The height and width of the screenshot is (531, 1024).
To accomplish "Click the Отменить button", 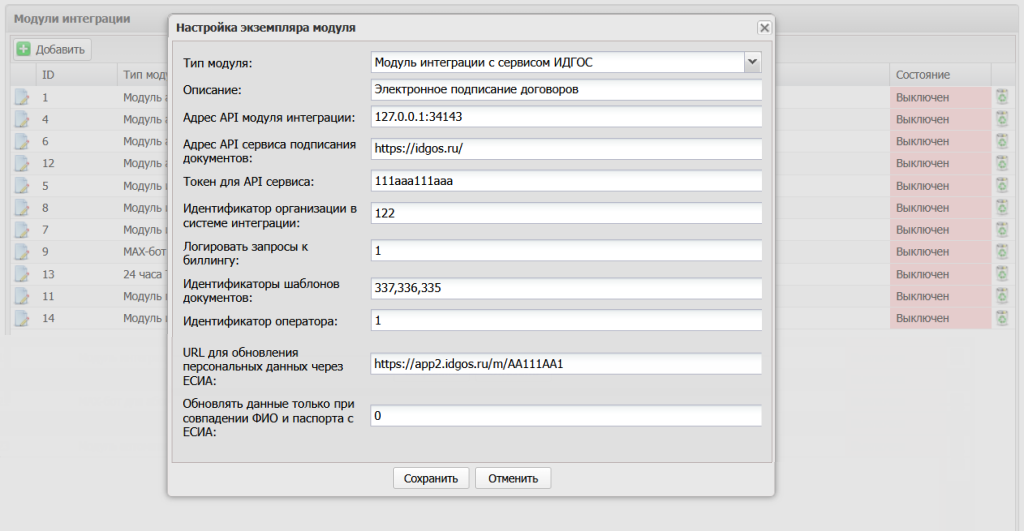I will (x=513, y=478).
